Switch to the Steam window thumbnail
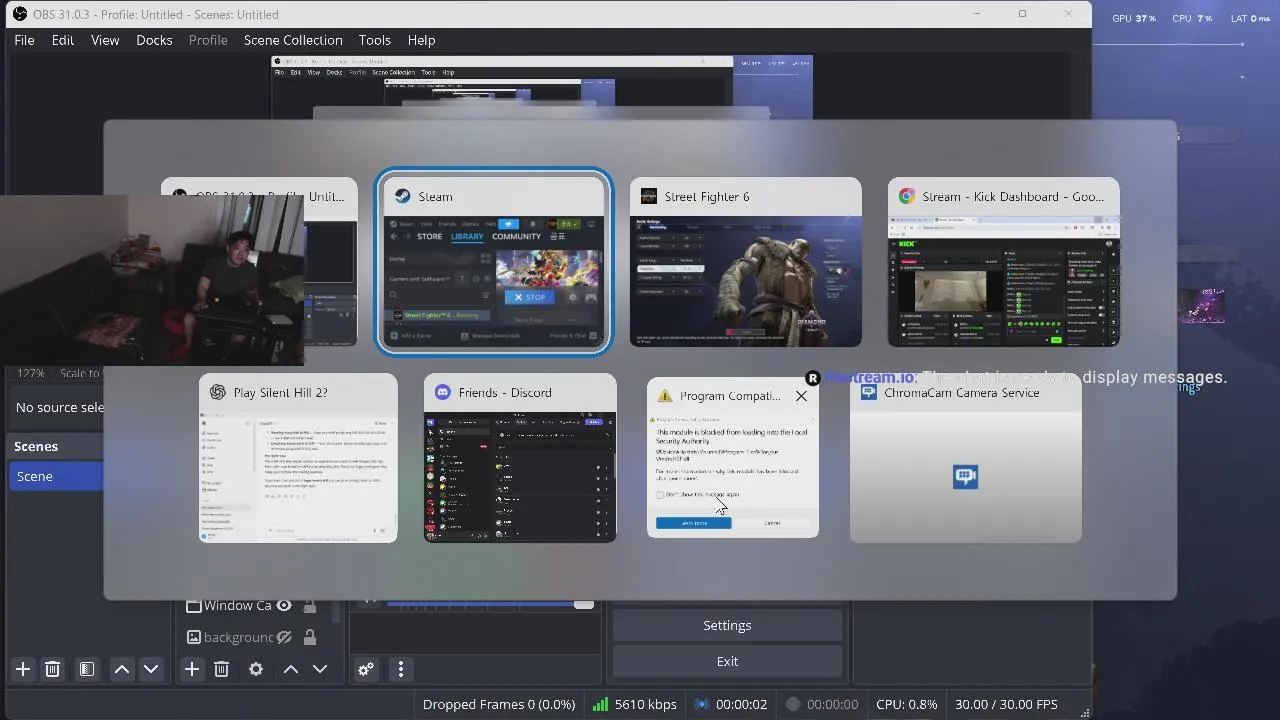 coord(493,261)
